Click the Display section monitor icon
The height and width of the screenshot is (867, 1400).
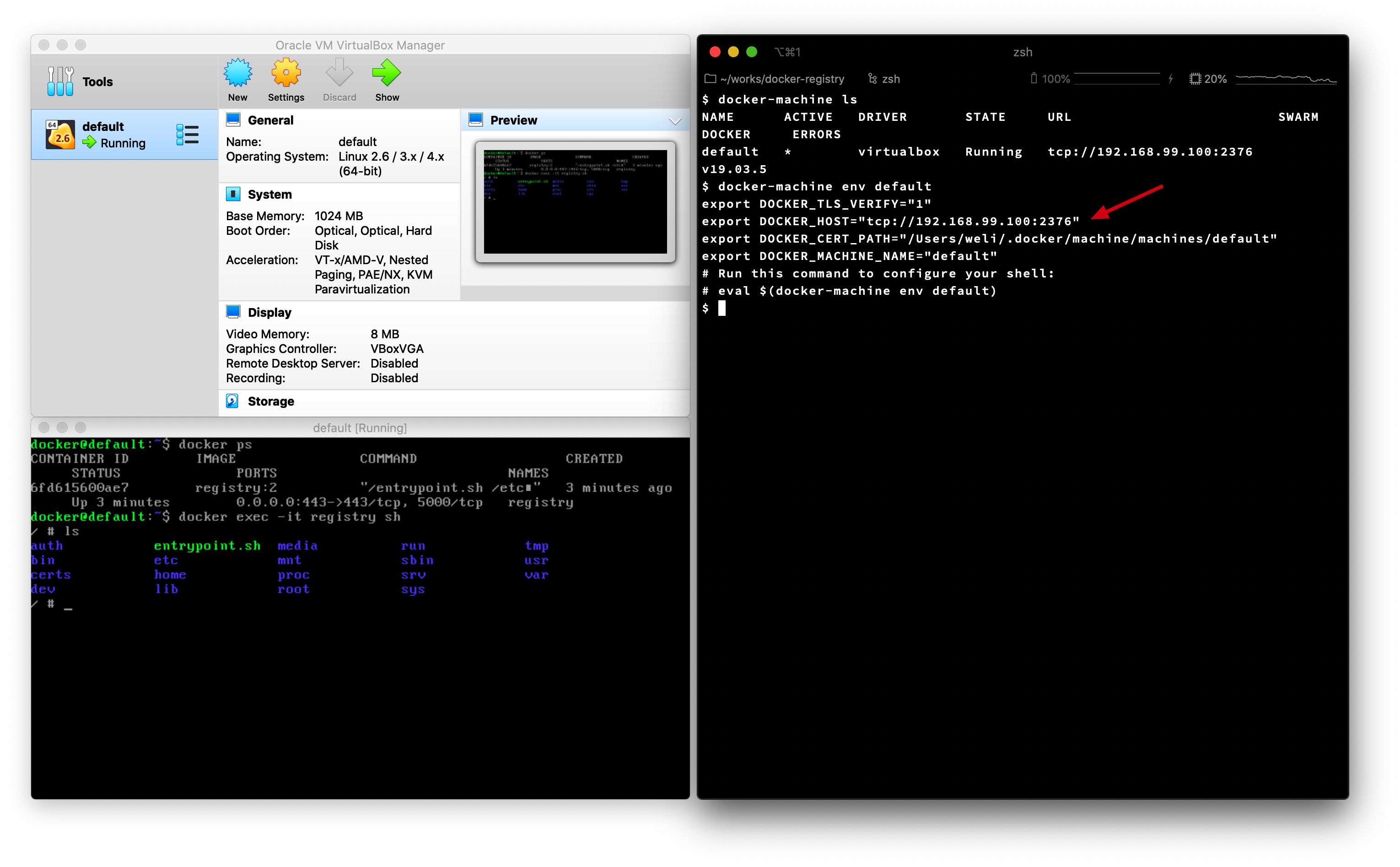[x=233, y=312]
